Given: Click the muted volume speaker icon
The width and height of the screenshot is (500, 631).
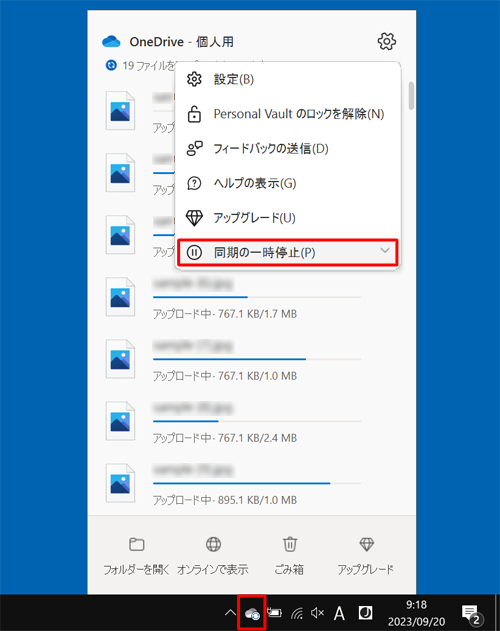Looking at the screenshot, I should tap(318, 613).
